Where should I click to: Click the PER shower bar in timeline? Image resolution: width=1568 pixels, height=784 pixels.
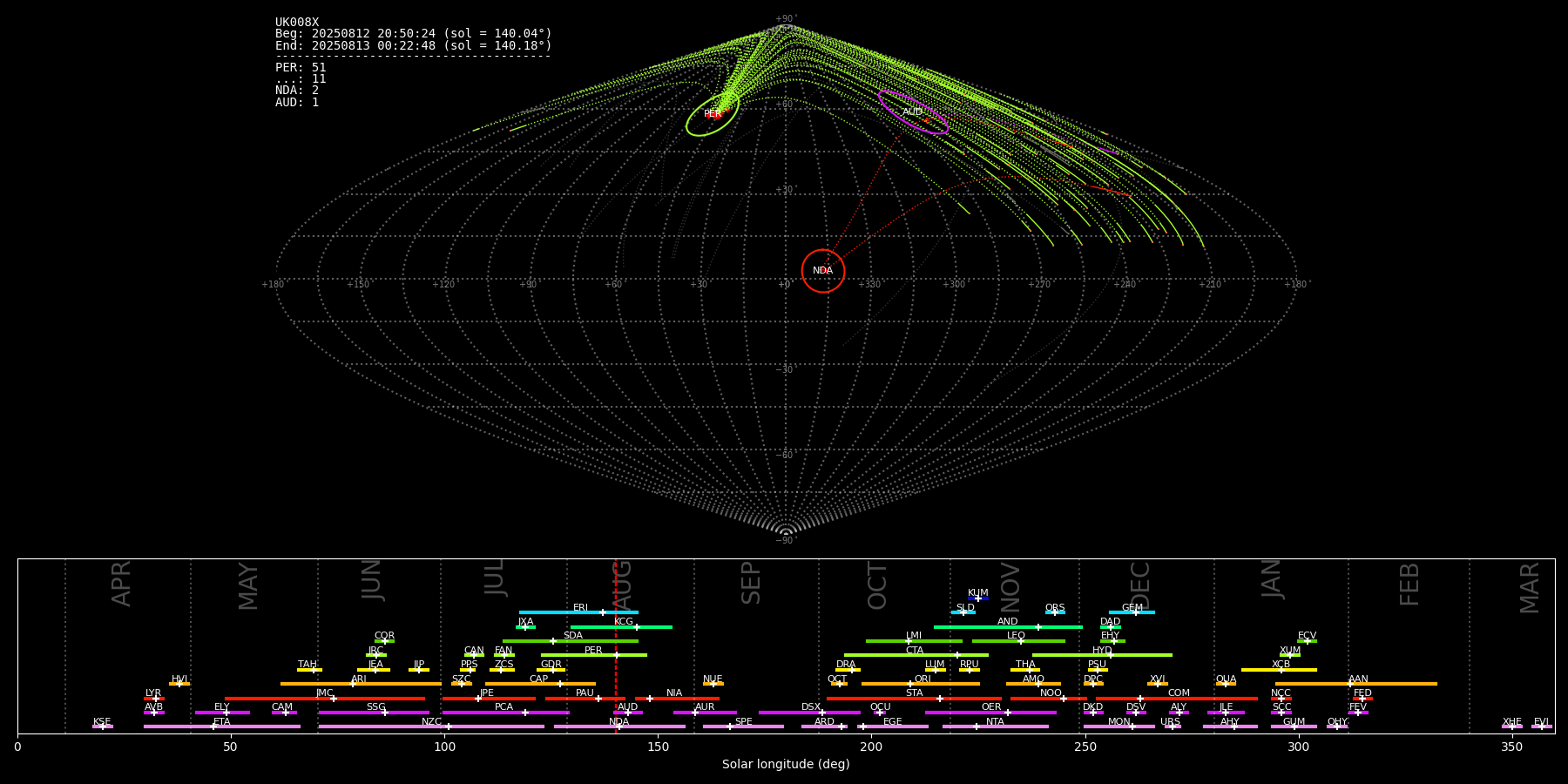(x=594, y=655)
